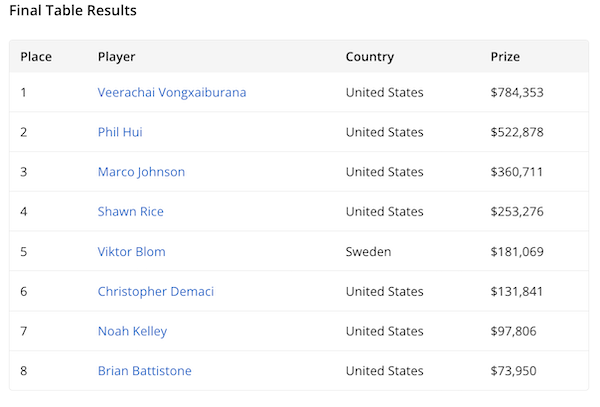
Task: Click the Phil Hui player link
Action: tap(120, 132)
